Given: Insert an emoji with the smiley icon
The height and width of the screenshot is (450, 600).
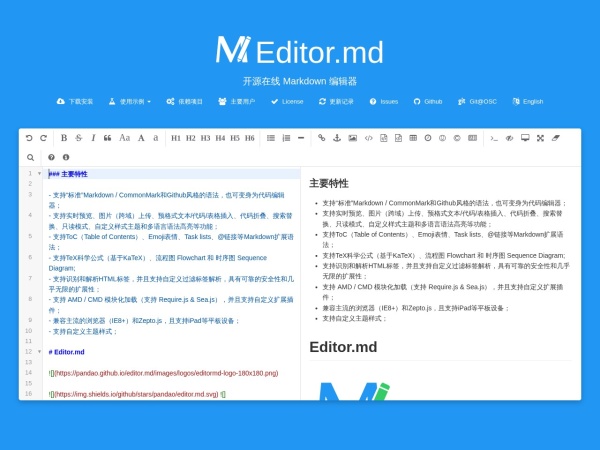Looking at the screenshot, I should coord(442,138).
